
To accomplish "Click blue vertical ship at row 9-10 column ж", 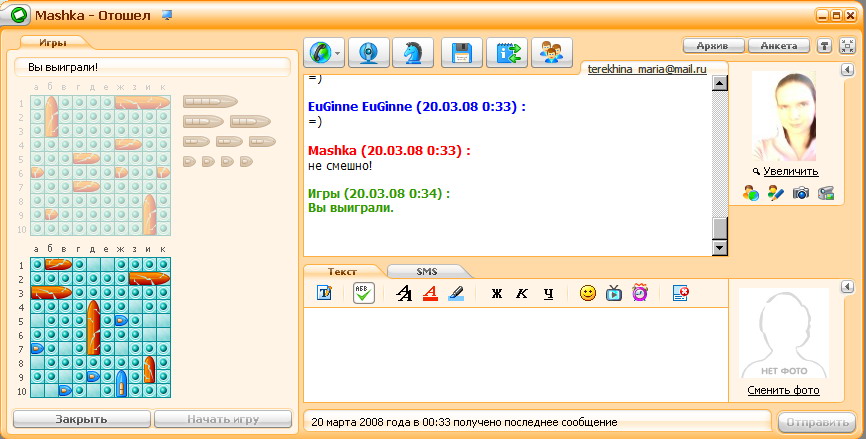I will tap(122, 383).
